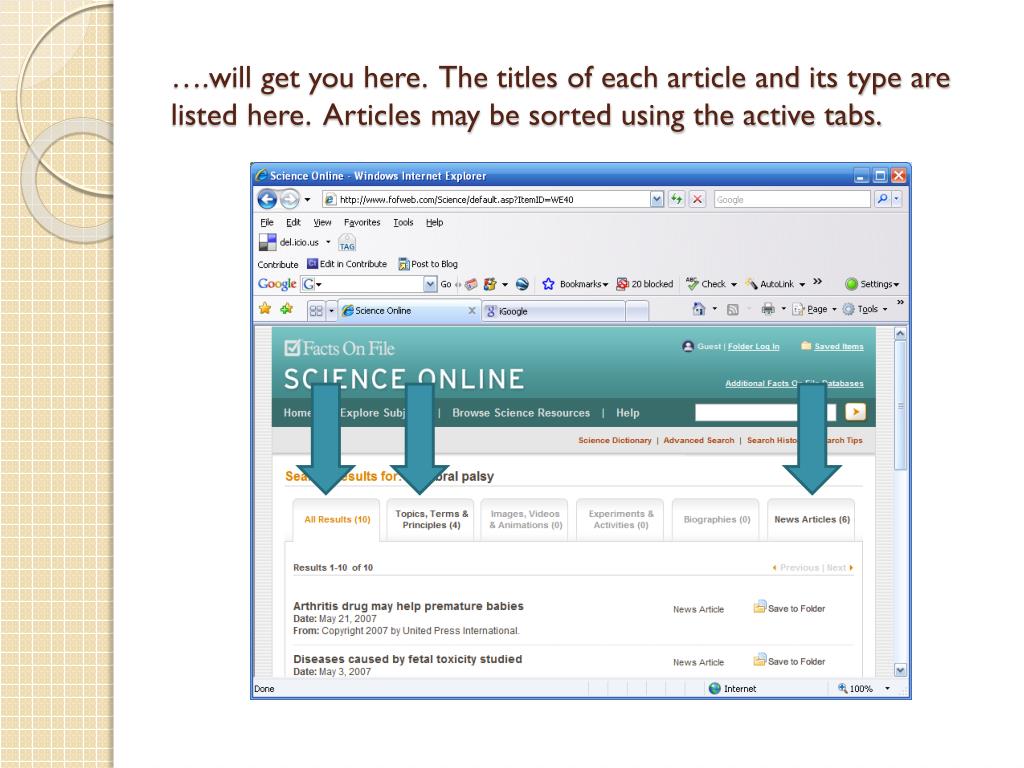Expand the del.icio.us dropdown arrow
Image resolution: width=1024 pixels, height=768 pixels.
pos(328,242)
